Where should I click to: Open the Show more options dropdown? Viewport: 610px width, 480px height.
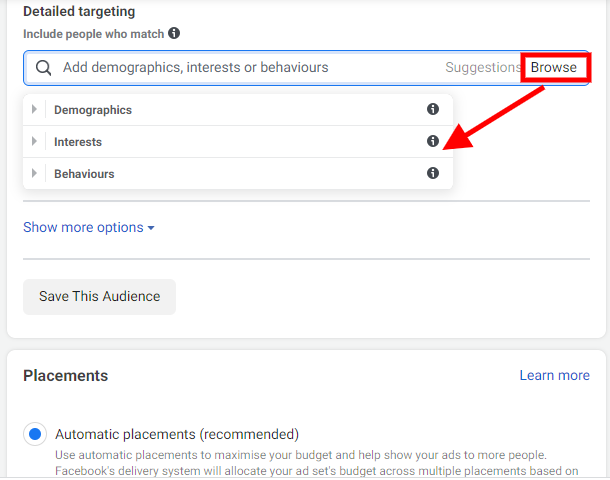pyautogui.click(x=89, y=227)
